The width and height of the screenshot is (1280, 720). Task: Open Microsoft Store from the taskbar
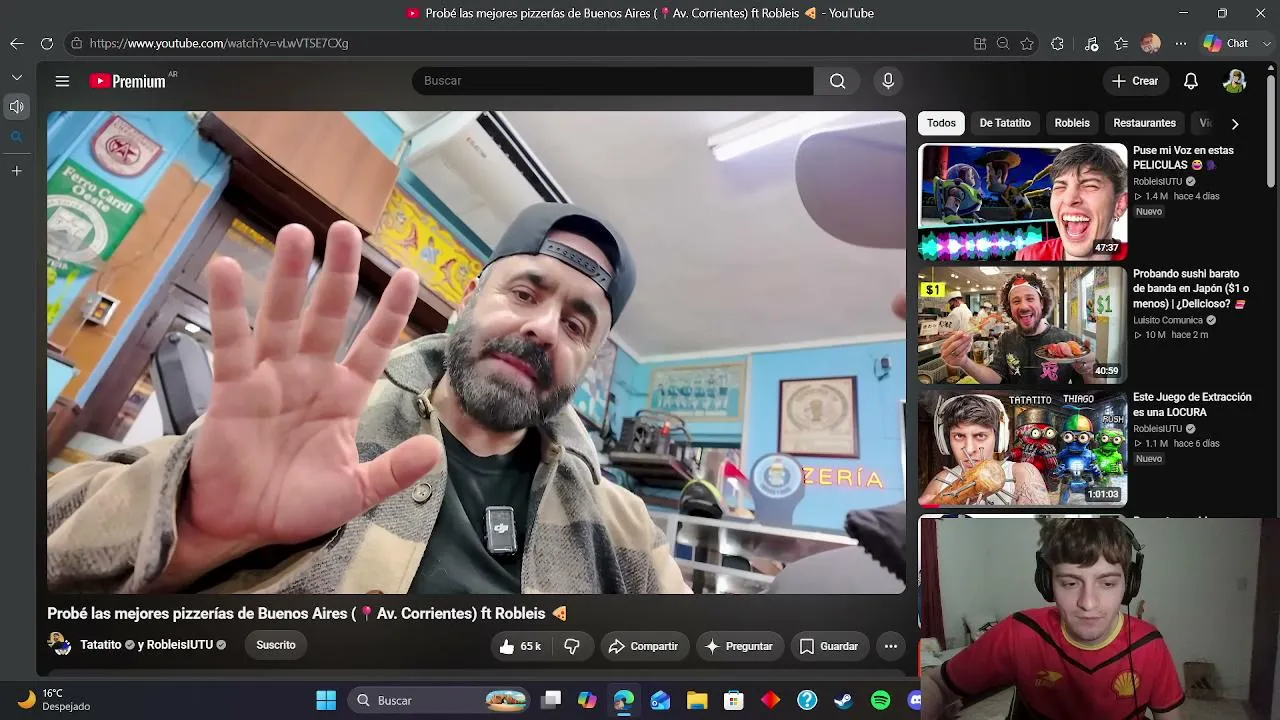734,700
